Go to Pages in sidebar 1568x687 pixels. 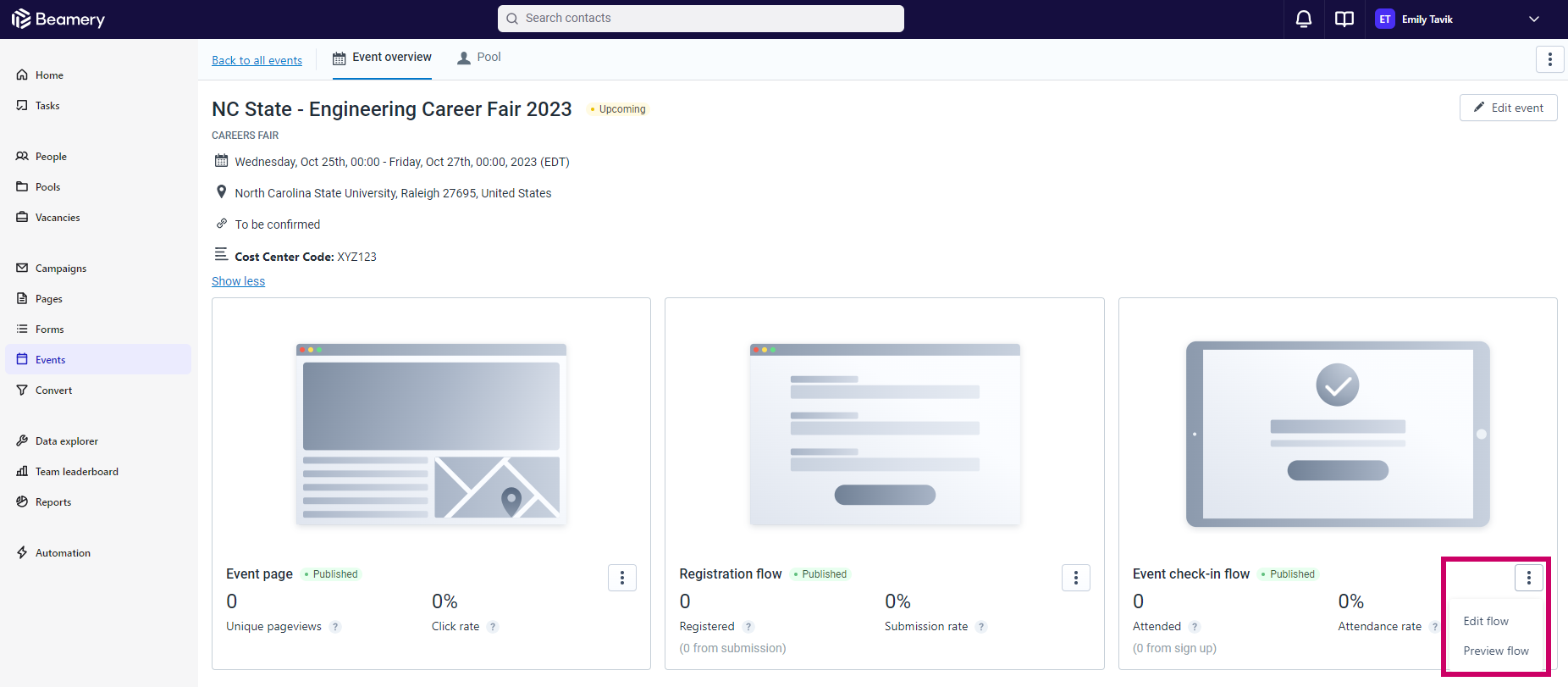[x=98, y=298]
